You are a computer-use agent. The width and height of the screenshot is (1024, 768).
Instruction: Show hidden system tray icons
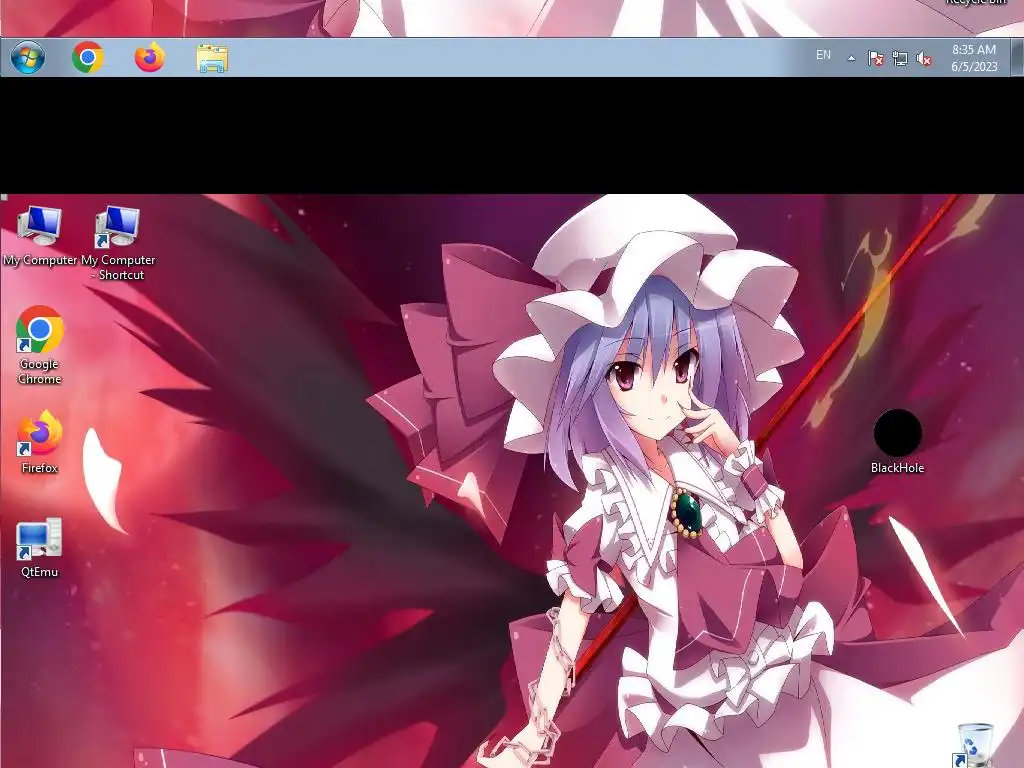tap(851, 58)
